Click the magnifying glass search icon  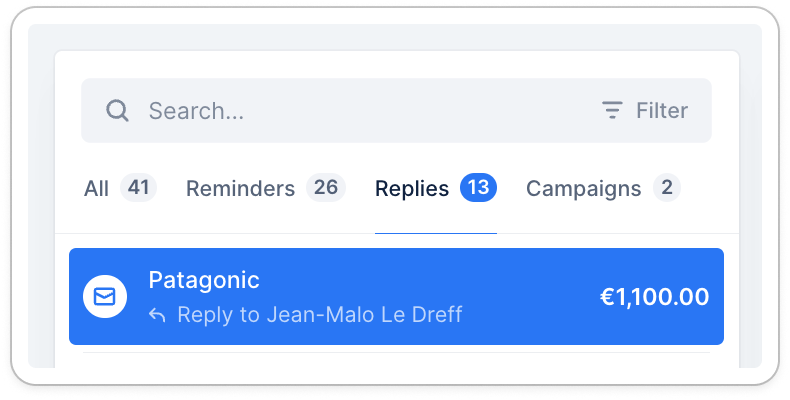tap(118, 110)
